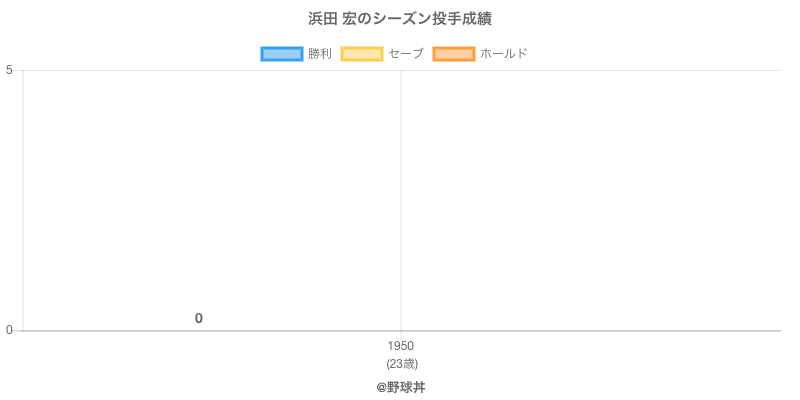Click the vertical gridline above 1950
The height and width of the screenshot is (400, 800).
pyautogui.click(x=401, y=200)
